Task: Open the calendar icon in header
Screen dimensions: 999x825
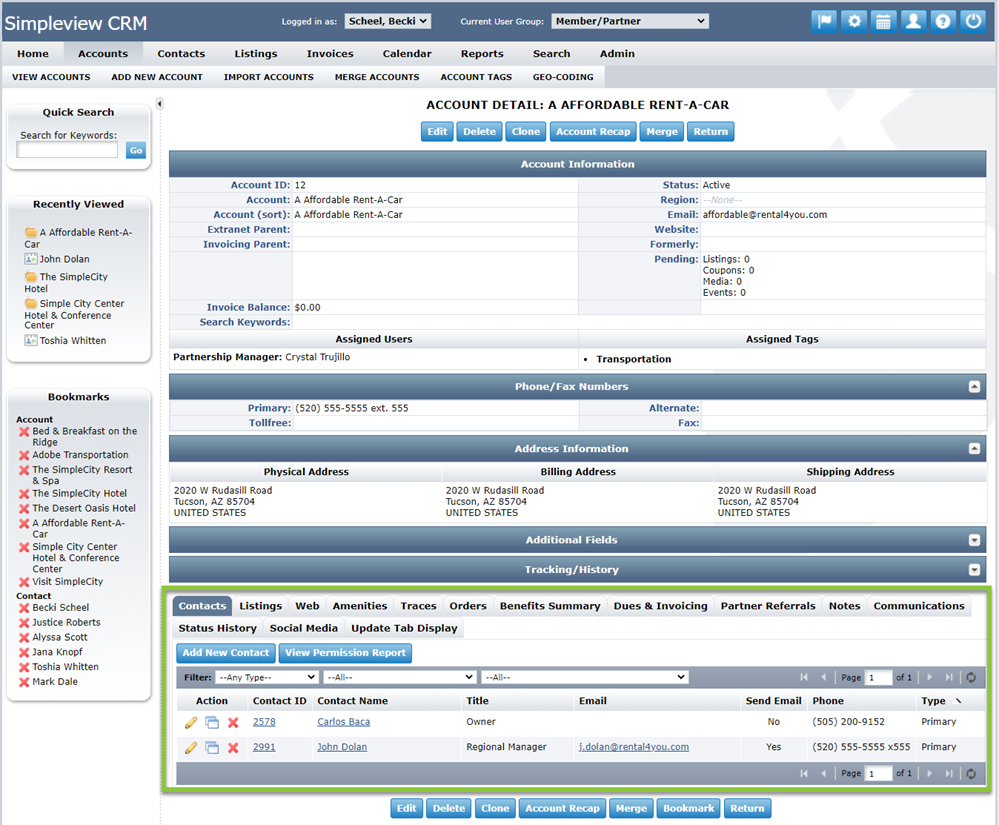Action: (x=883, y=21)
